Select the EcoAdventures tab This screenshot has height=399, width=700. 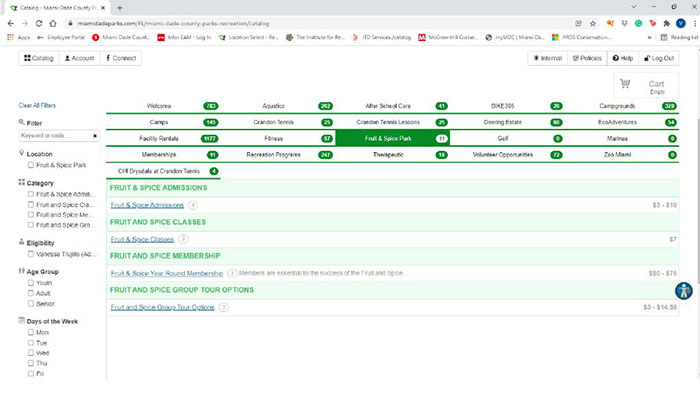[x=622, y=122]
